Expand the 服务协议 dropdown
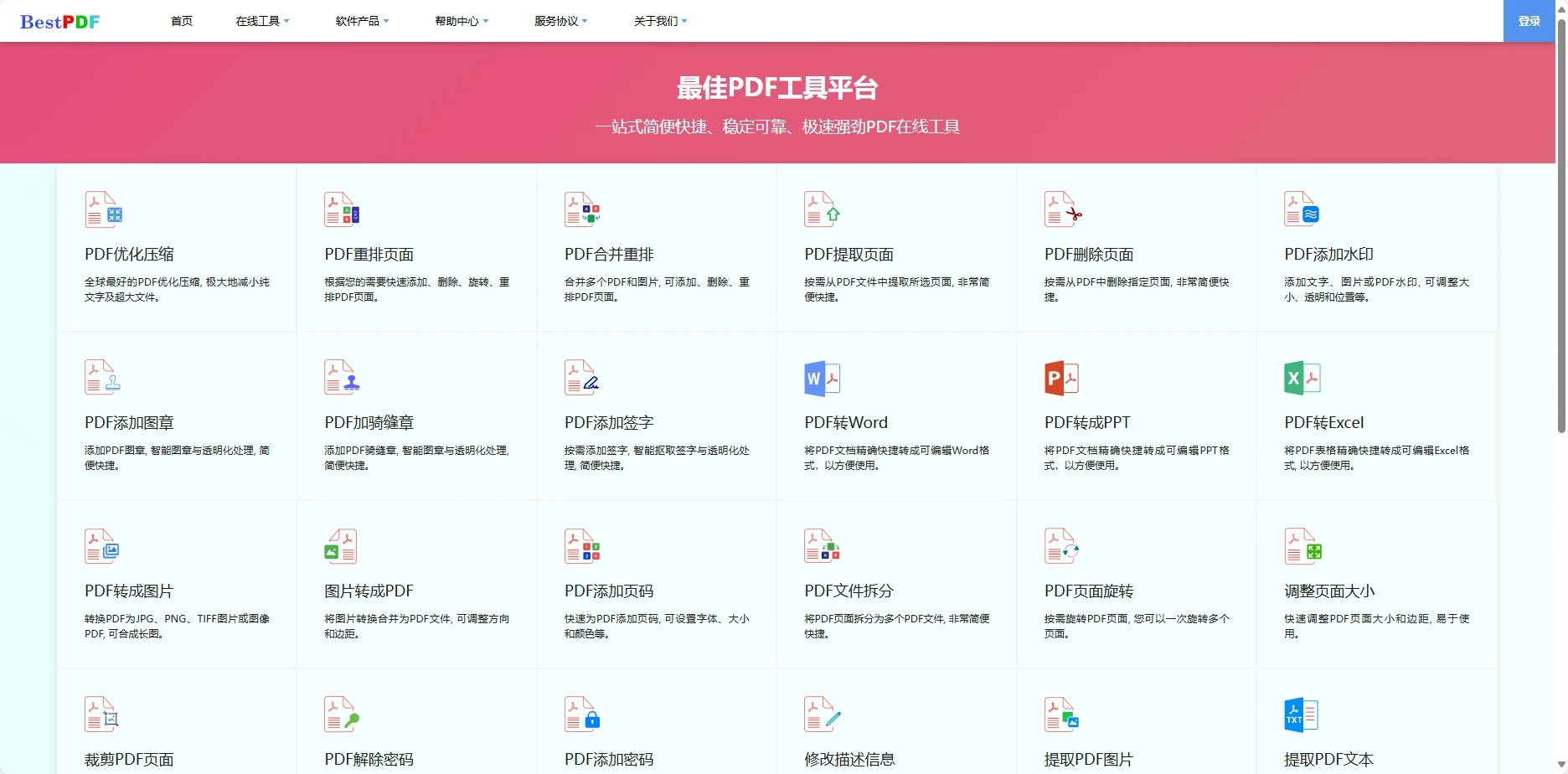Viewport: 1568px width, 774px height. pos(561,21)
